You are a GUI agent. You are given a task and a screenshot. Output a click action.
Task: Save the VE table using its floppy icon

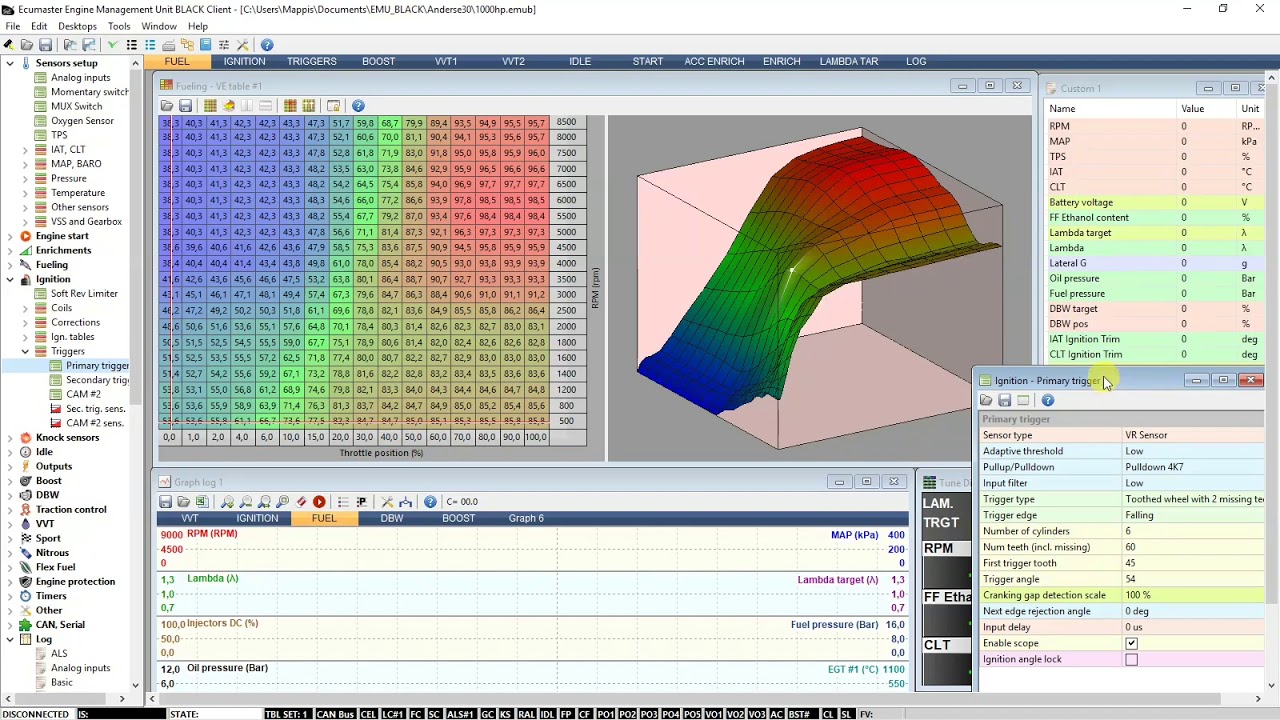[185, 106]
